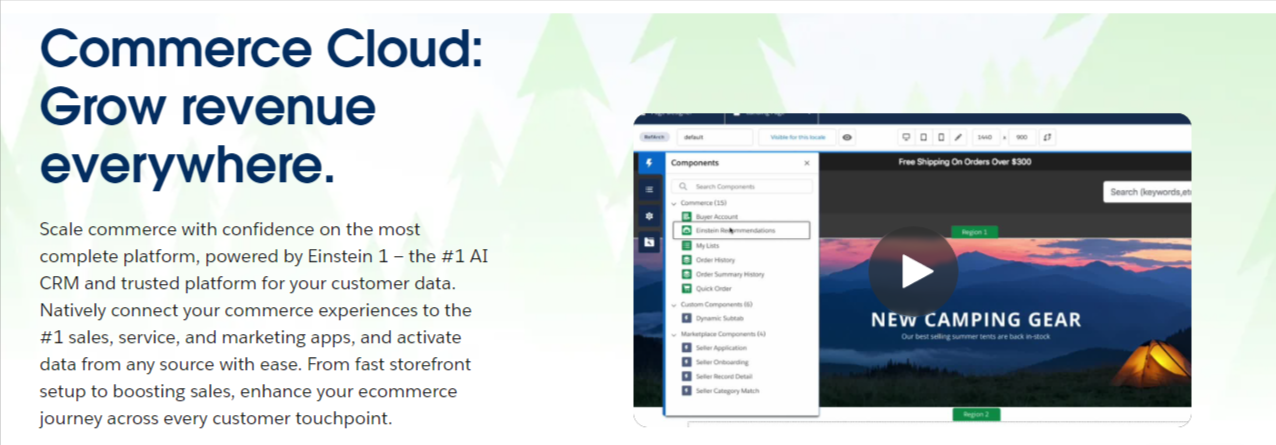This screenshot has width=1276, height=445.
Task: Select 'Order History' in the components list
Action: [715, 260]
